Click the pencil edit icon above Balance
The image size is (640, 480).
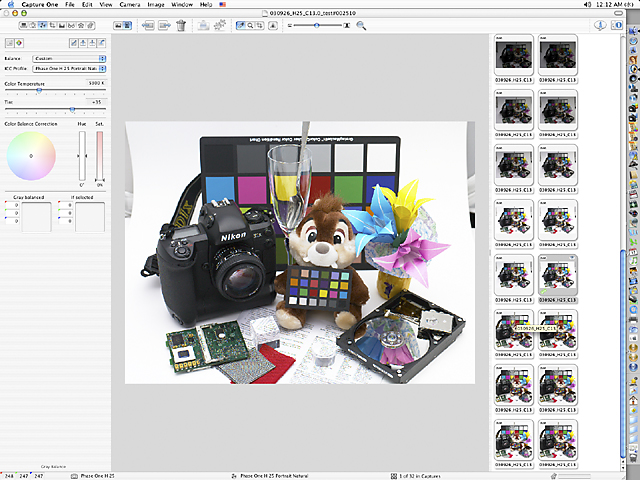point(74,43)
